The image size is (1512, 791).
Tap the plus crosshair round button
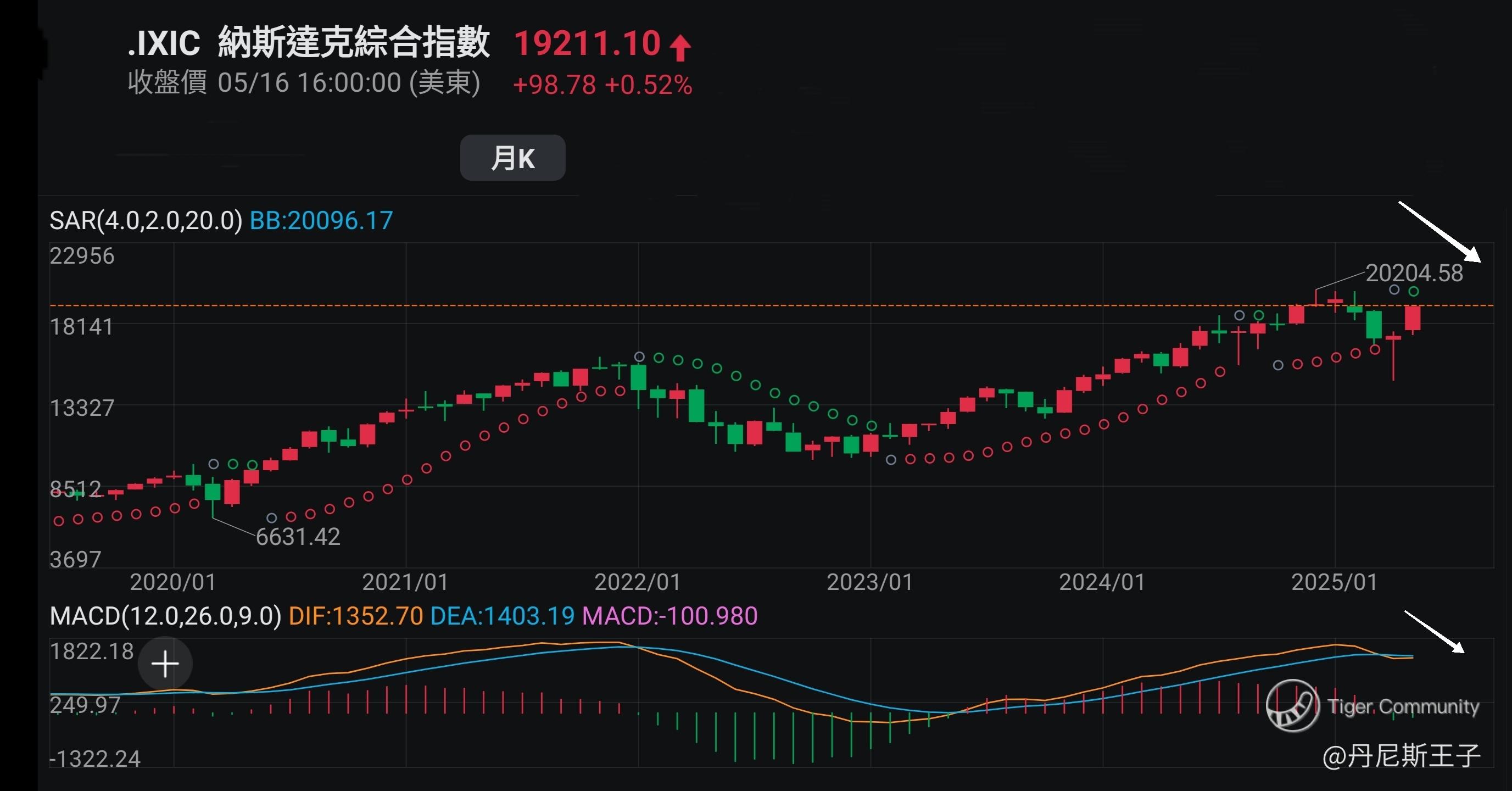(x=165, y=664)
